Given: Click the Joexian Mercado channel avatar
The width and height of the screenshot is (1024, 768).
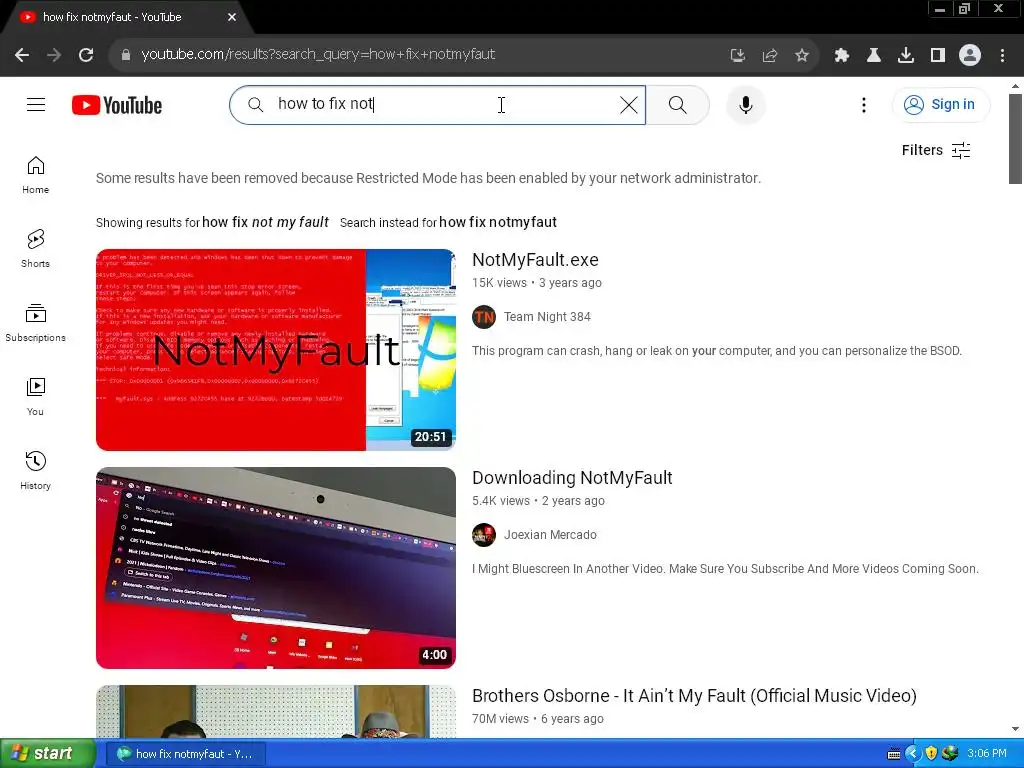Looking at the screenshot, I should 484,535.
